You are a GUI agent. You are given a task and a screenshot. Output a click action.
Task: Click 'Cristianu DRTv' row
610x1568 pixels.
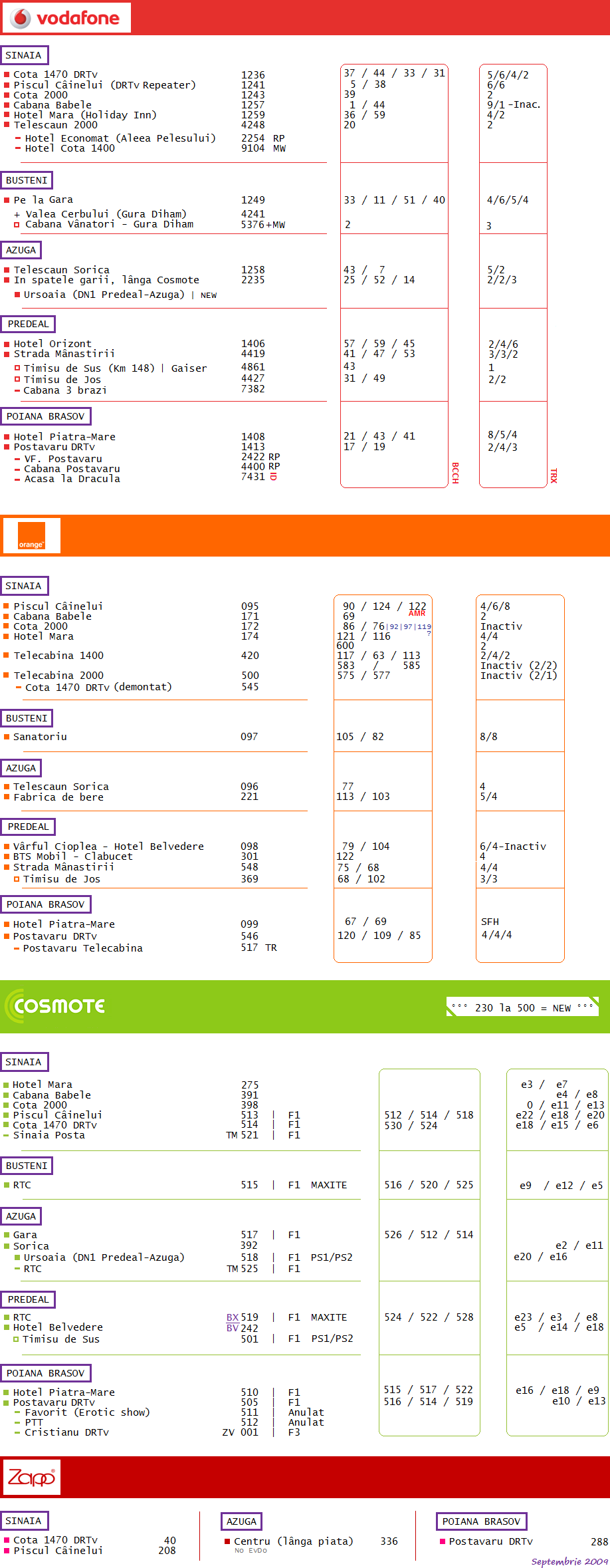66,1432
